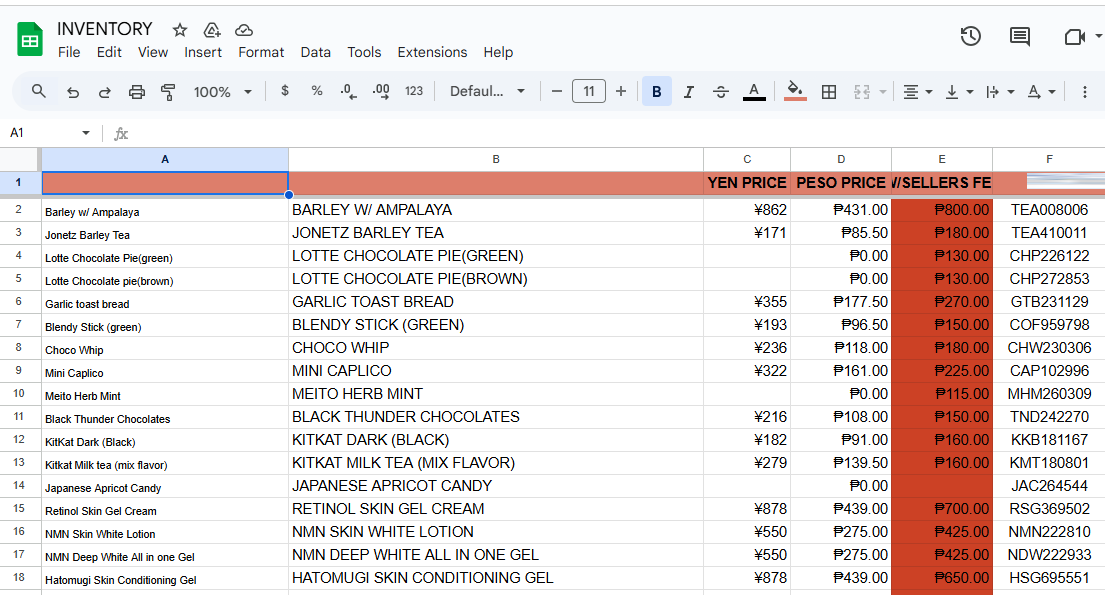The width and height of the screenshot is (1105, 595).
Task: Open more number formats 123
Action: (414, 91)
